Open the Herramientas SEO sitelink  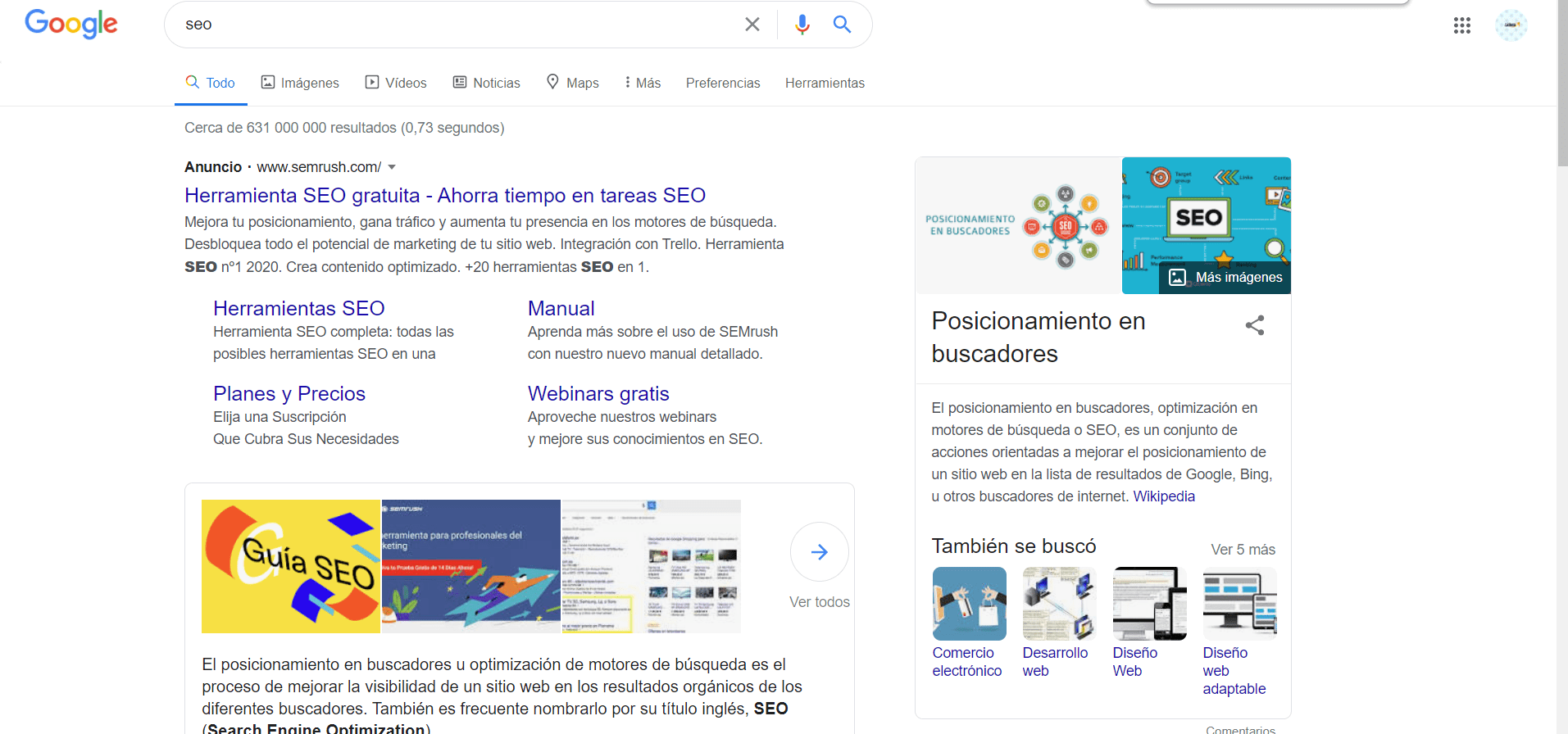pos(299,308)
